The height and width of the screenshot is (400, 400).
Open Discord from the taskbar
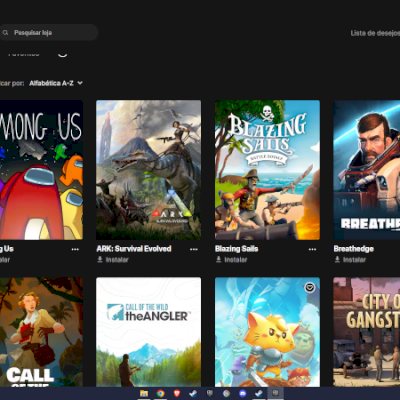pyautogui.click(x=243, y=394)
